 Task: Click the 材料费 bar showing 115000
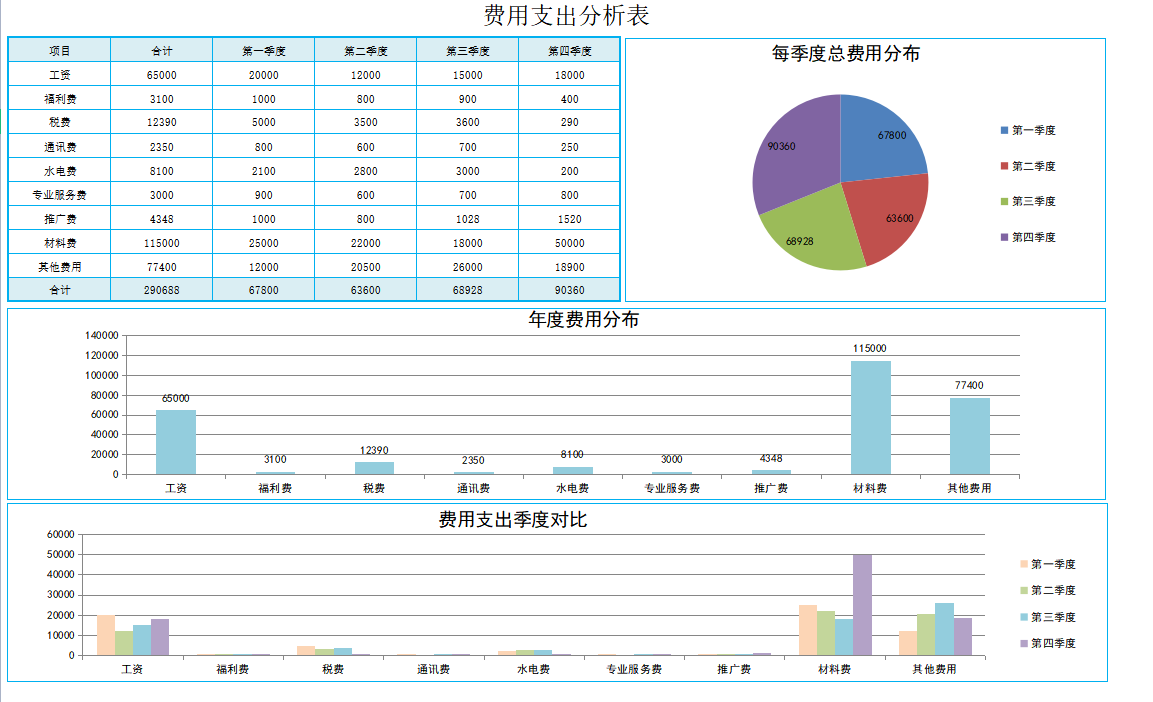(871, 415)
